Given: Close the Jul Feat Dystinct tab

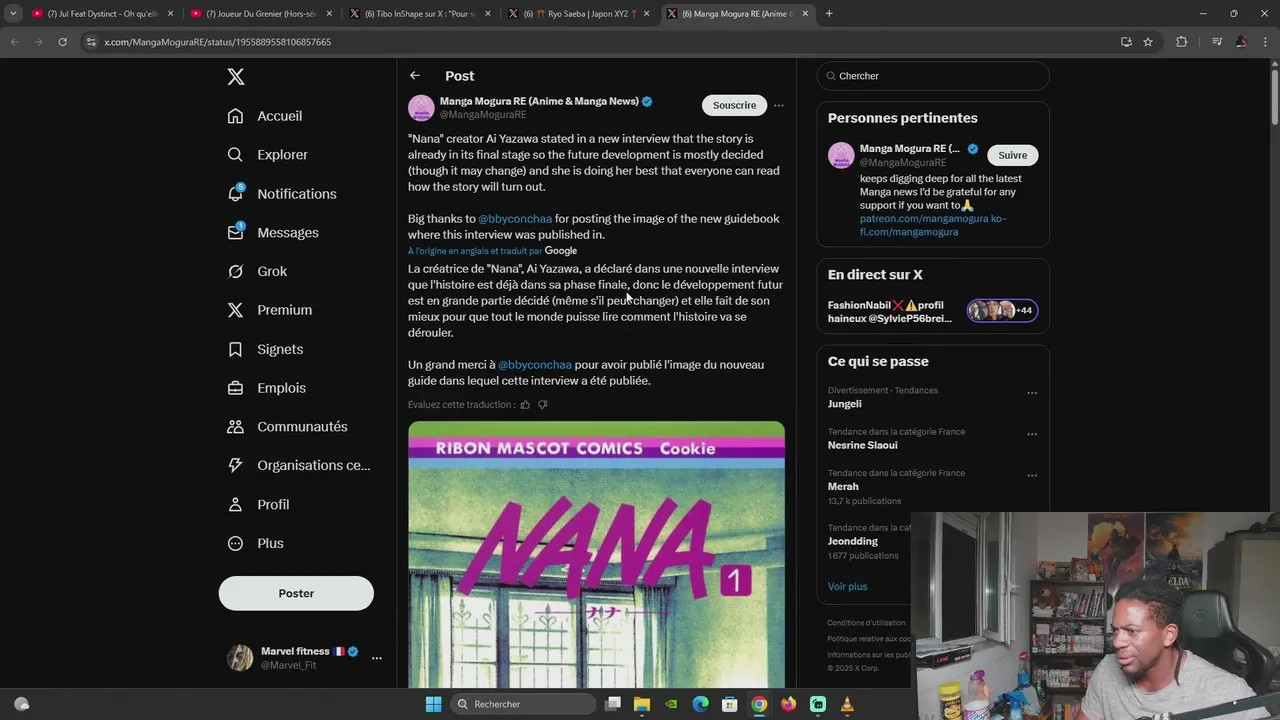Looking at the screenshot, I should [x=170, y=14].
